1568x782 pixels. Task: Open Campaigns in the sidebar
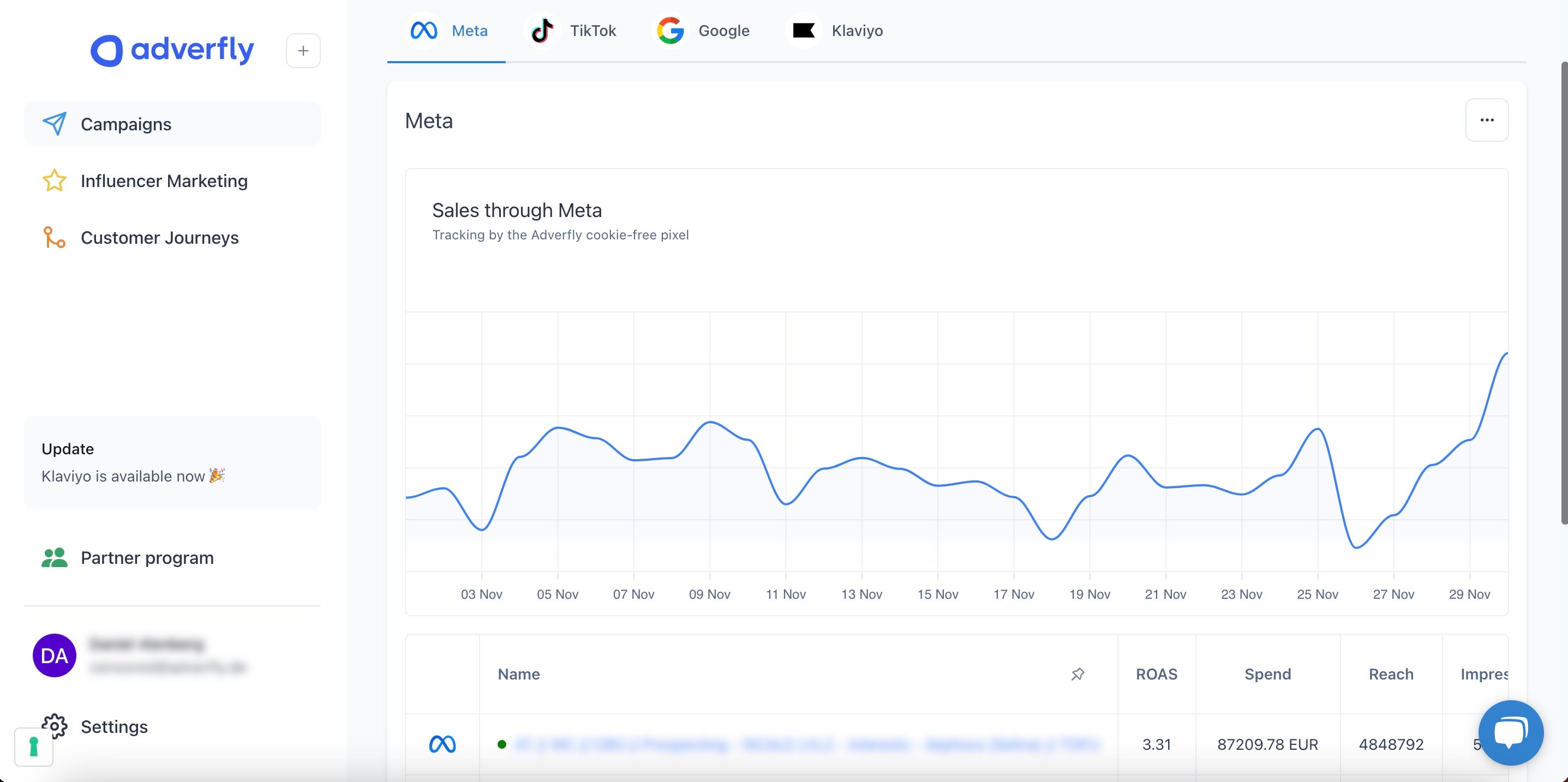126,124
